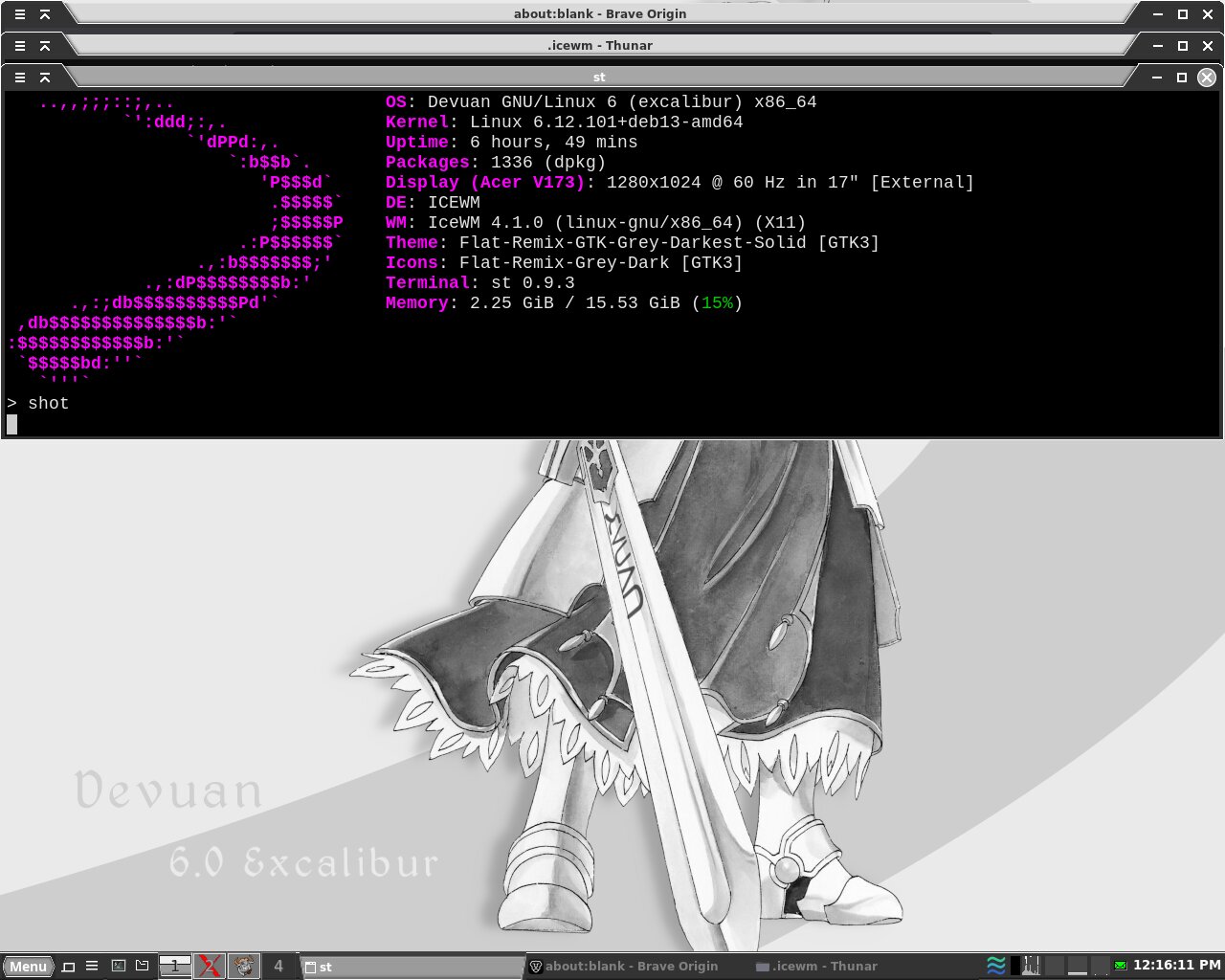Click 'Linux 6.12.101+deb13-amd64' kernel version text
Image resolution: width=1225 pixels, height=980 pixels.
[607, 122]
